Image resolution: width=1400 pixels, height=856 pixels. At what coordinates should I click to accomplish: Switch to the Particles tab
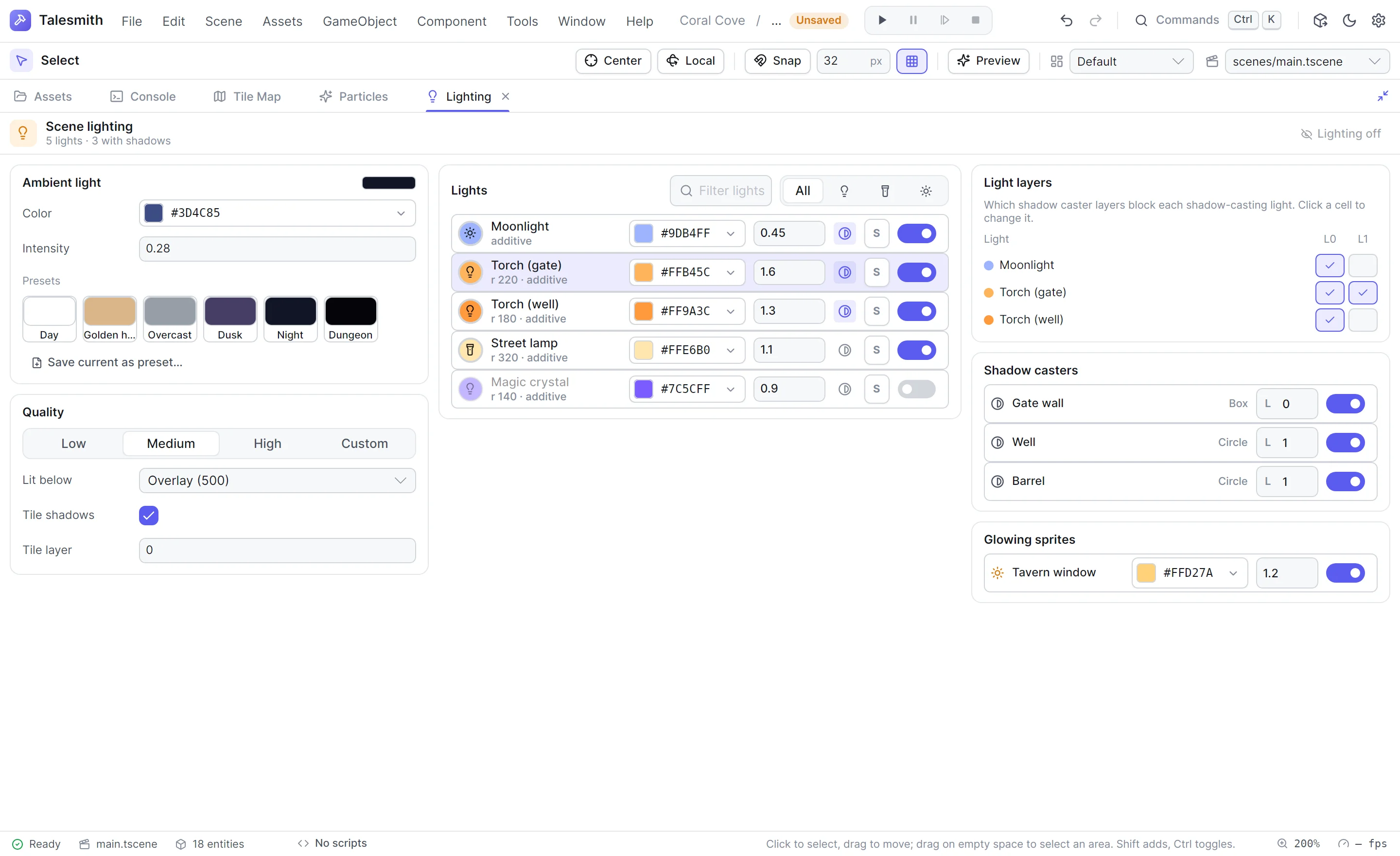[x=353, y=97]
